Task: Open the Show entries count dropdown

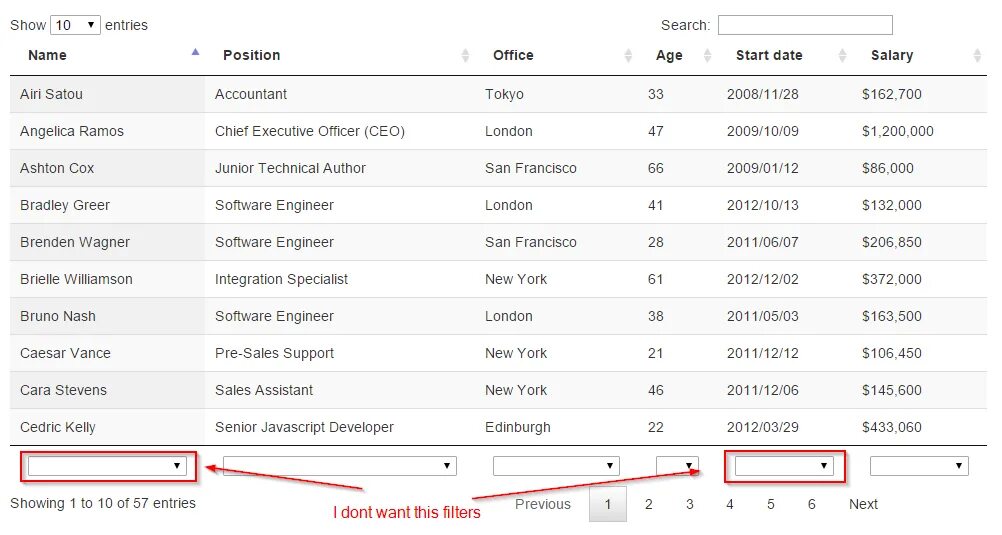Action: (x=75, y=25)
